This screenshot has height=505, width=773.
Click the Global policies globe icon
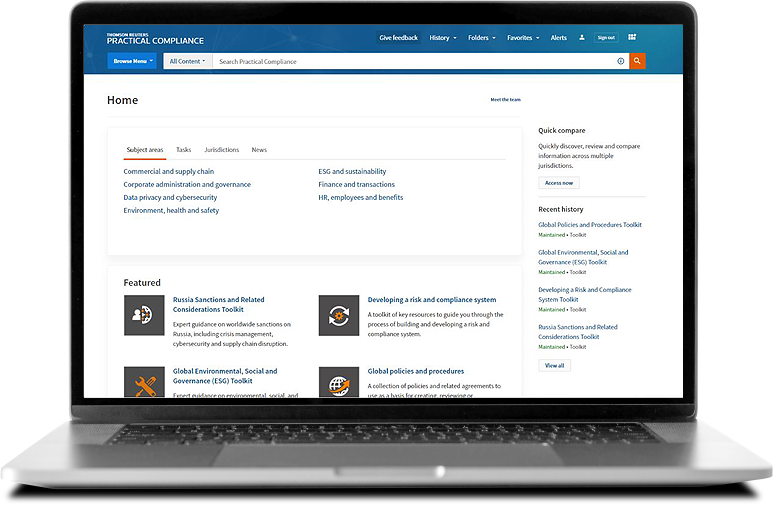338,383
